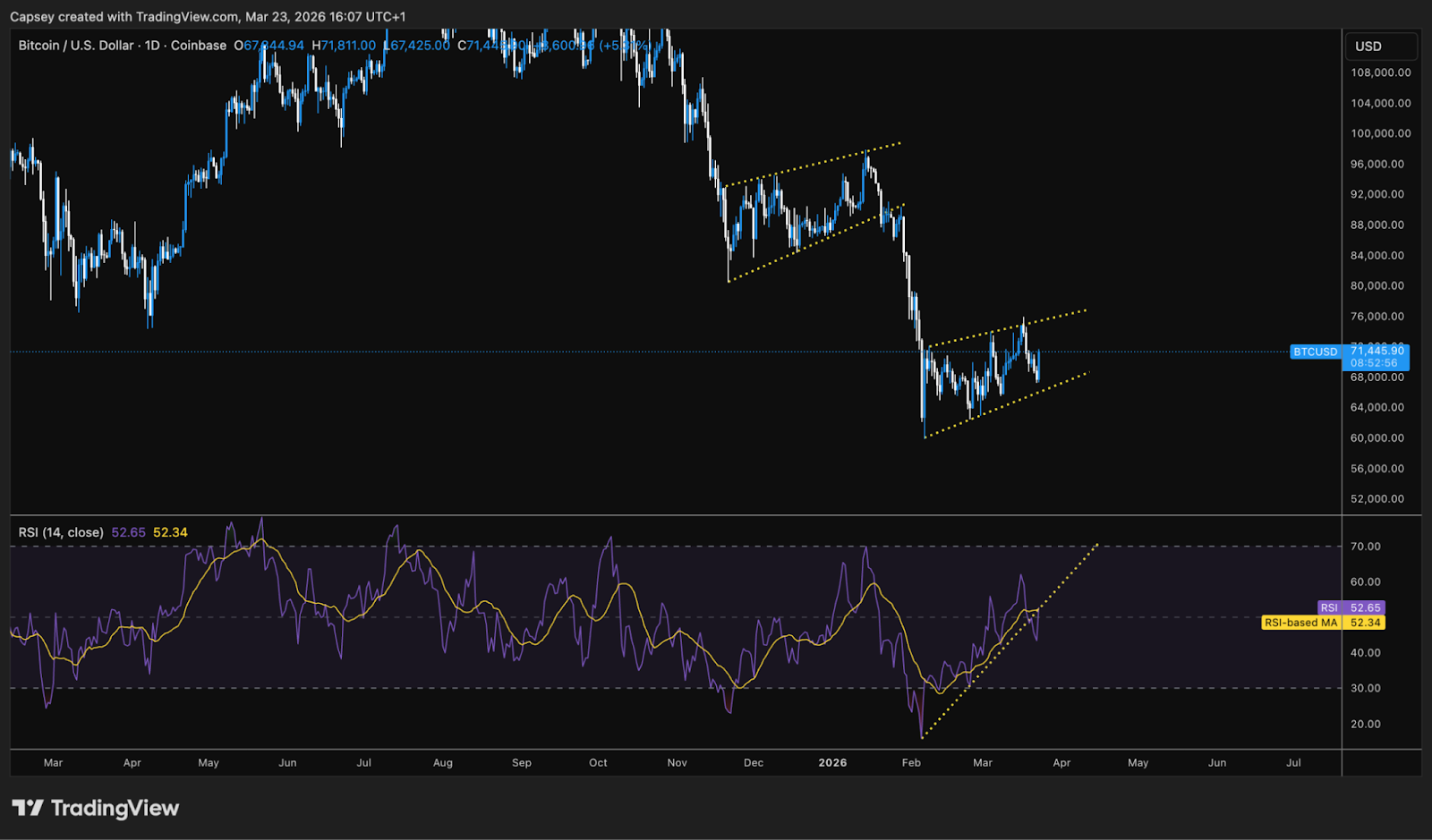This screenshot has width=1432, height=840.
Task: Click the purple RSI 52.65 axis label
Action: tap(1351, 607)
